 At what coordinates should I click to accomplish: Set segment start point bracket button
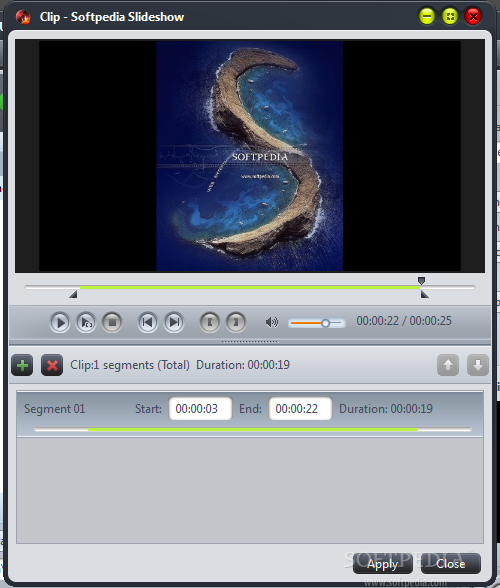210,322
